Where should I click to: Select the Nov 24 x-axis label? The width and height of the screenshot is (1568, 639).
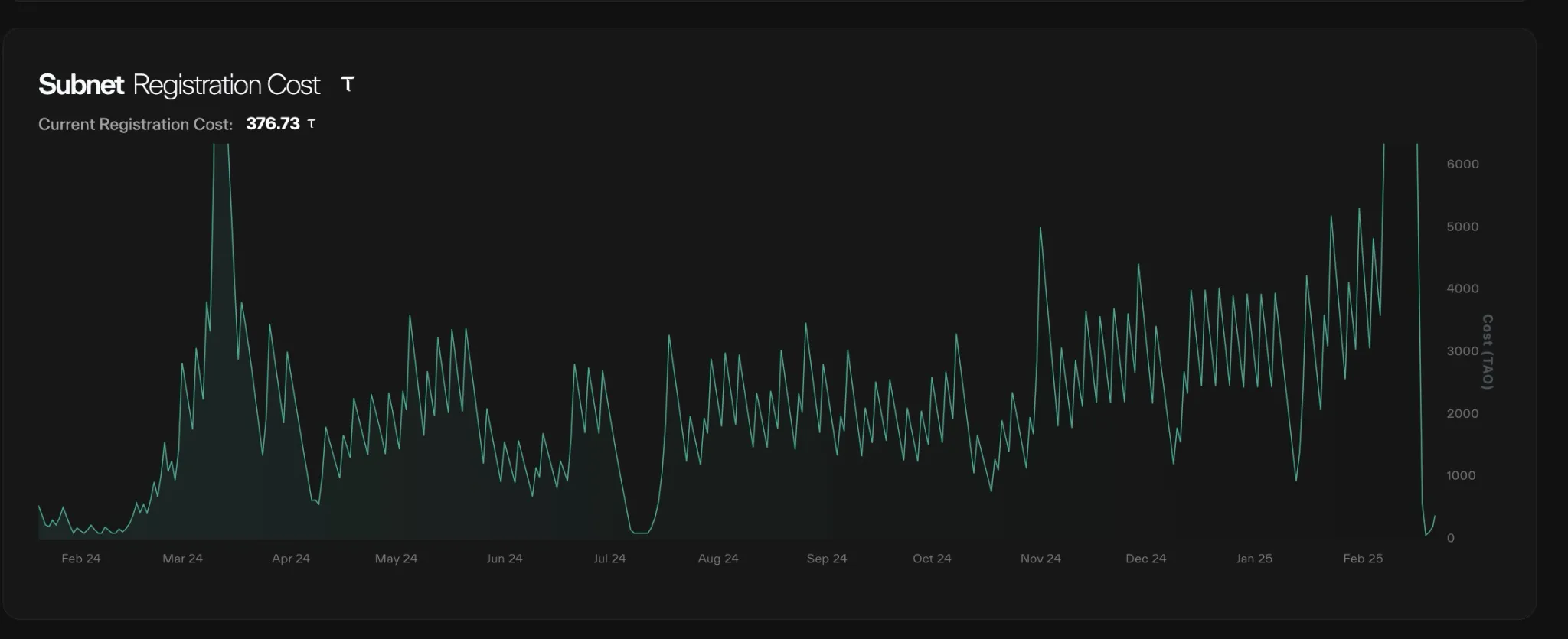(1040, 559)
